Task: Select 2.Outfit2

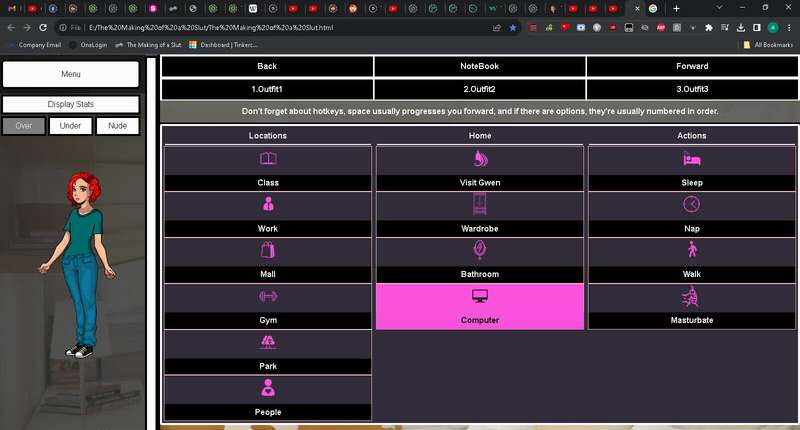Action: tap(480, 89)
